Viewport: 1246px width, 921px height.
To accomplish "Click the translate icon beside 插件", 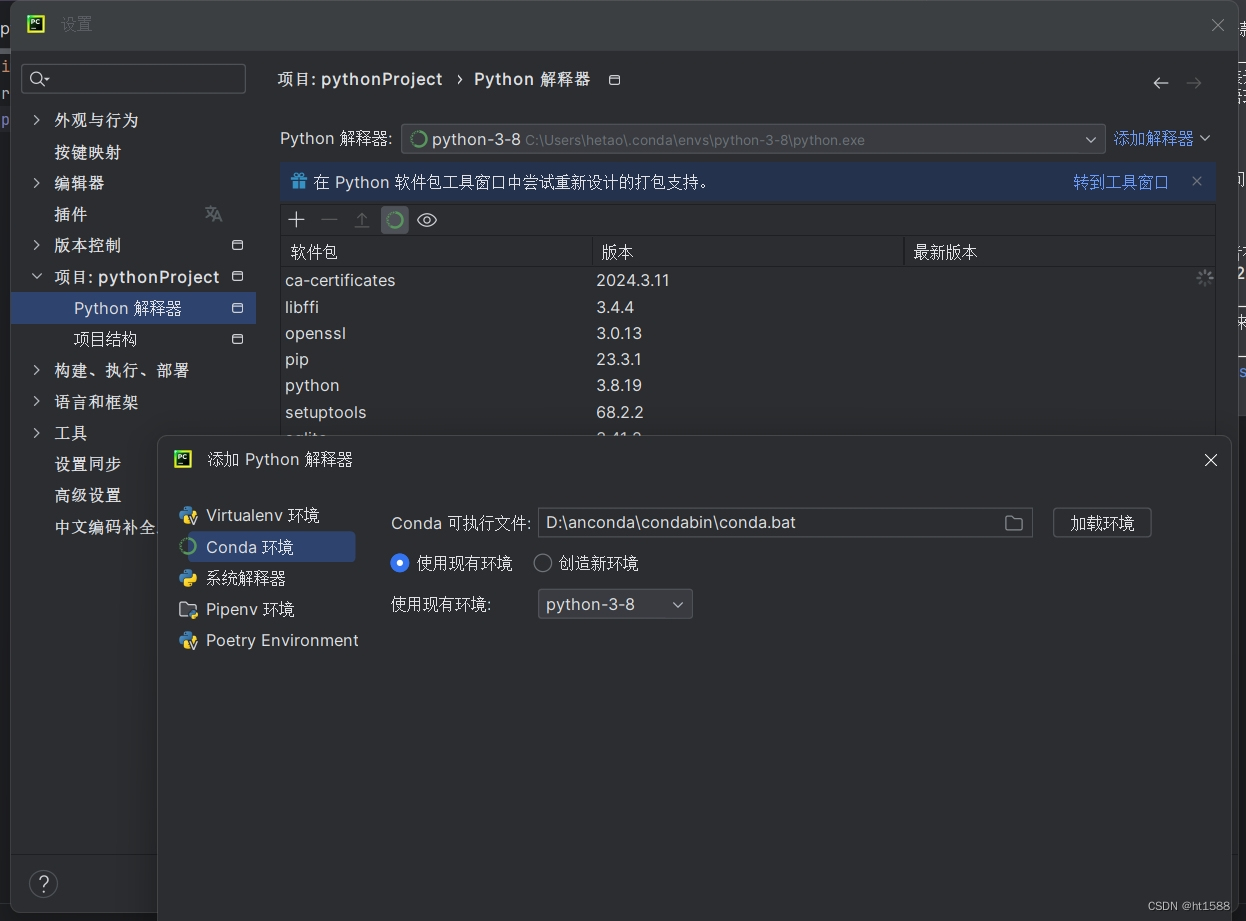I will [x=213, y=214].
